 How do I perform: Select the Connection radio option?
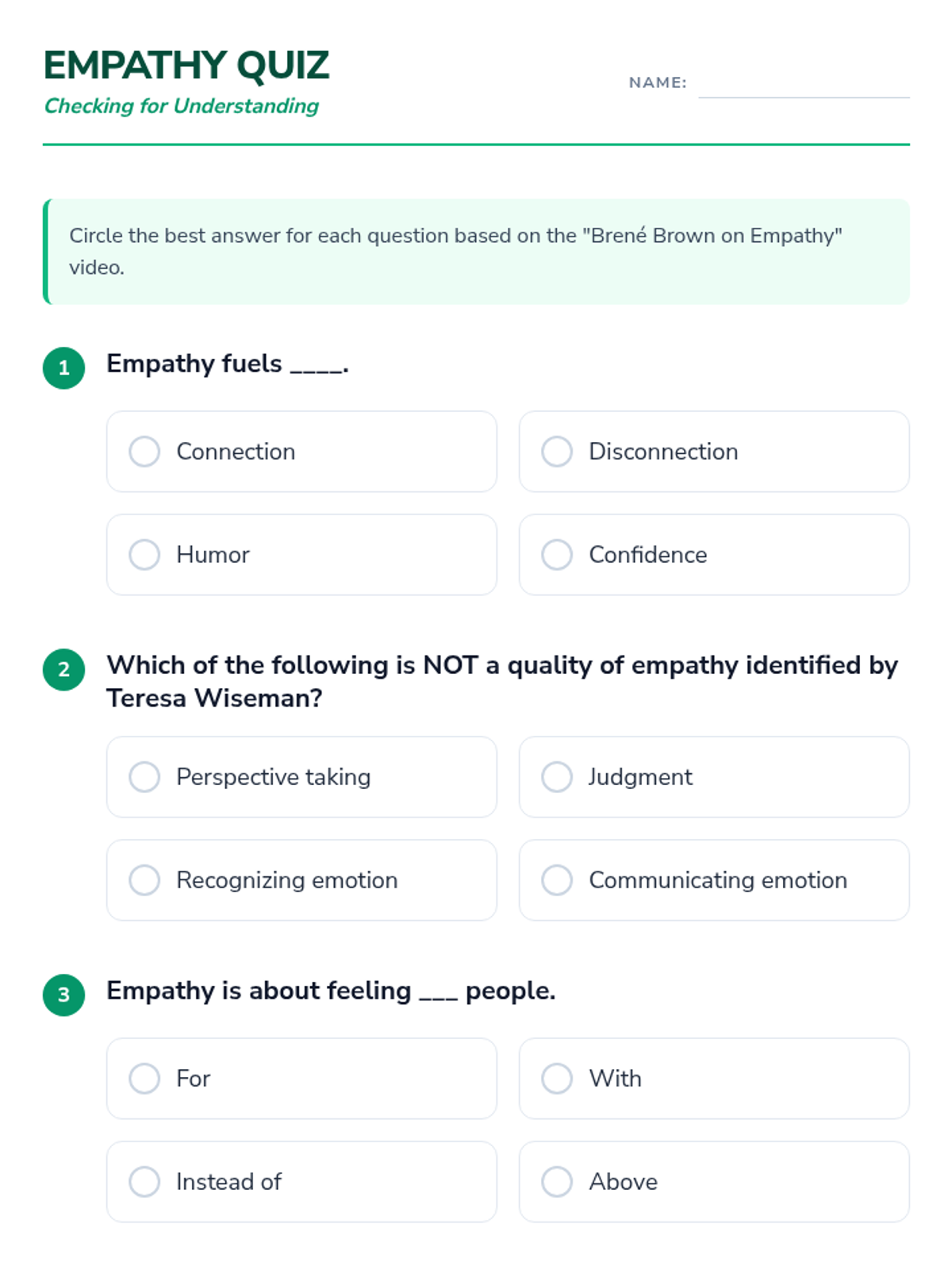[x=144, y=452]
